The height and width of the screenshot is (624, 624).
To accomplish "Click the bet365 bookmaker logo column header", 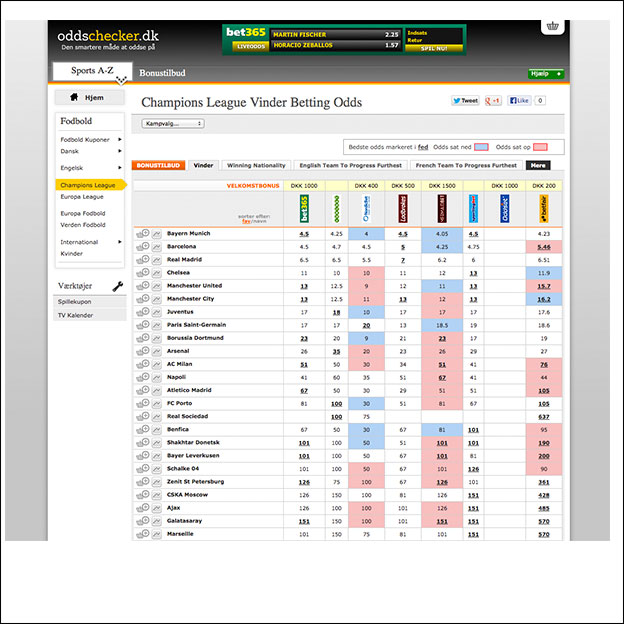I will tap(304, 209).
